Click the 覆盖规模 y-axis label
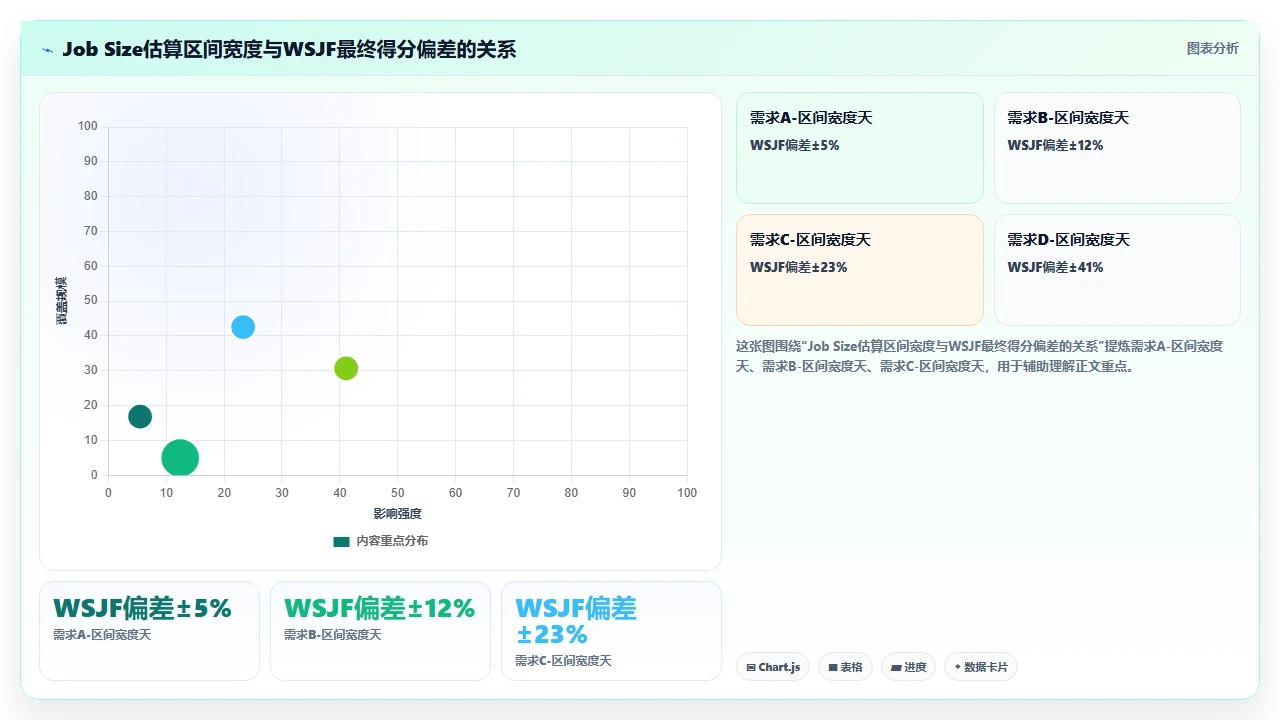 61,300
